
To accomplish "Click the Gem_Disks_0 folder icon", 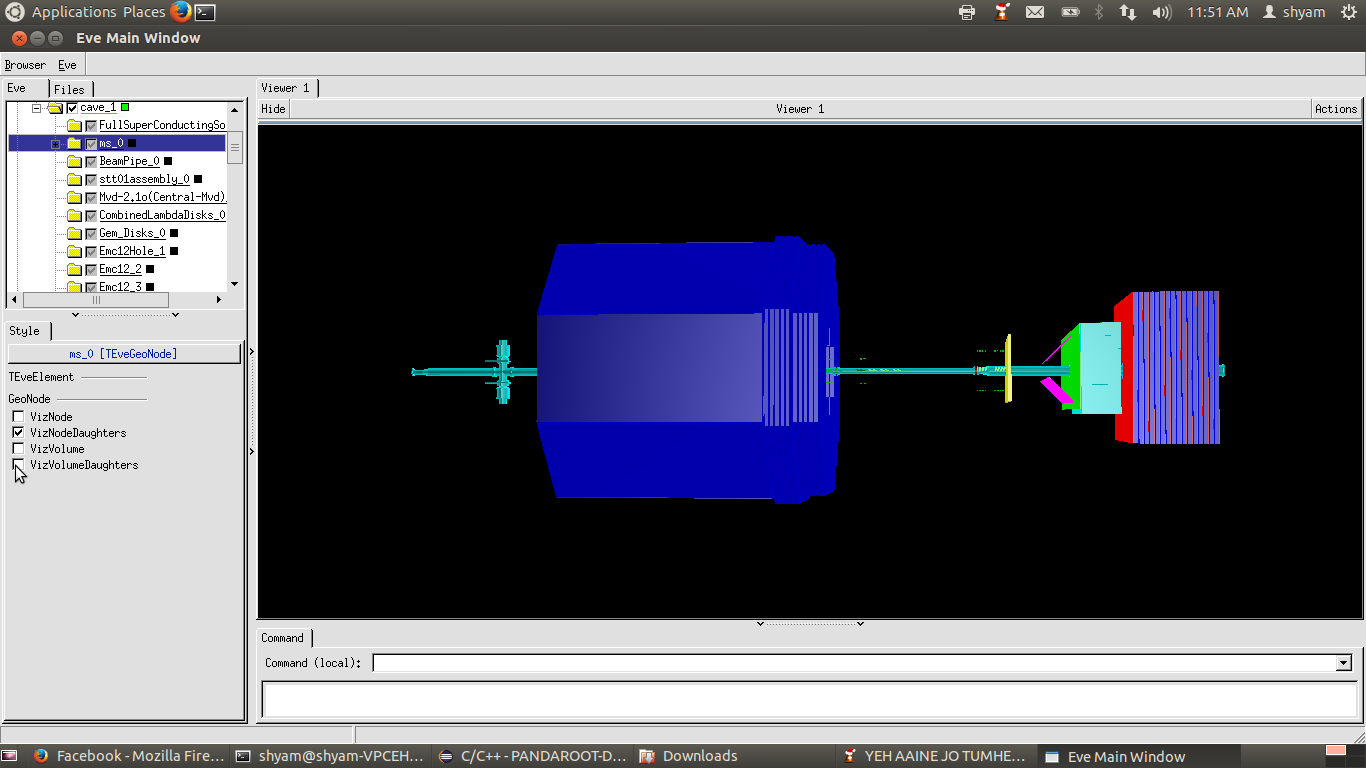I will (x=74, y=233).
